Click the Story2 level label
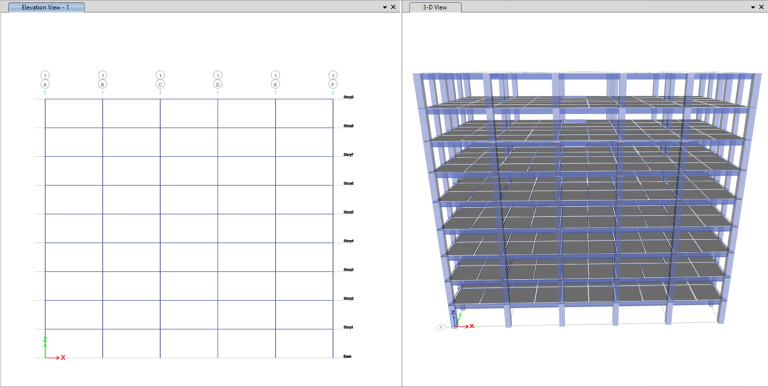 pyautogui.click(x=349, y=298)
